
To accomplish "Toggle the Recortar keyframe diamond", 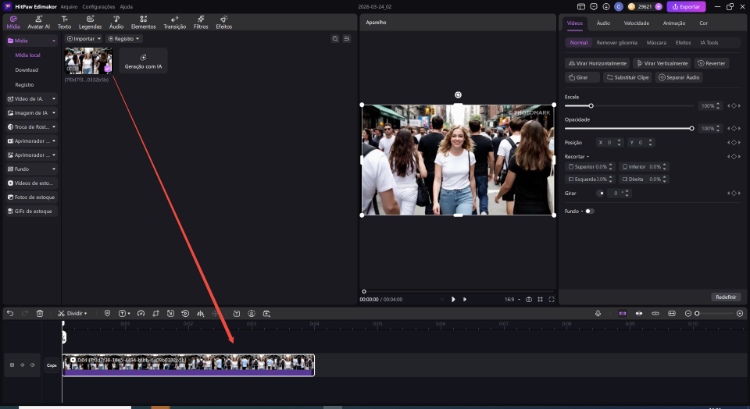I will [734, 156].
